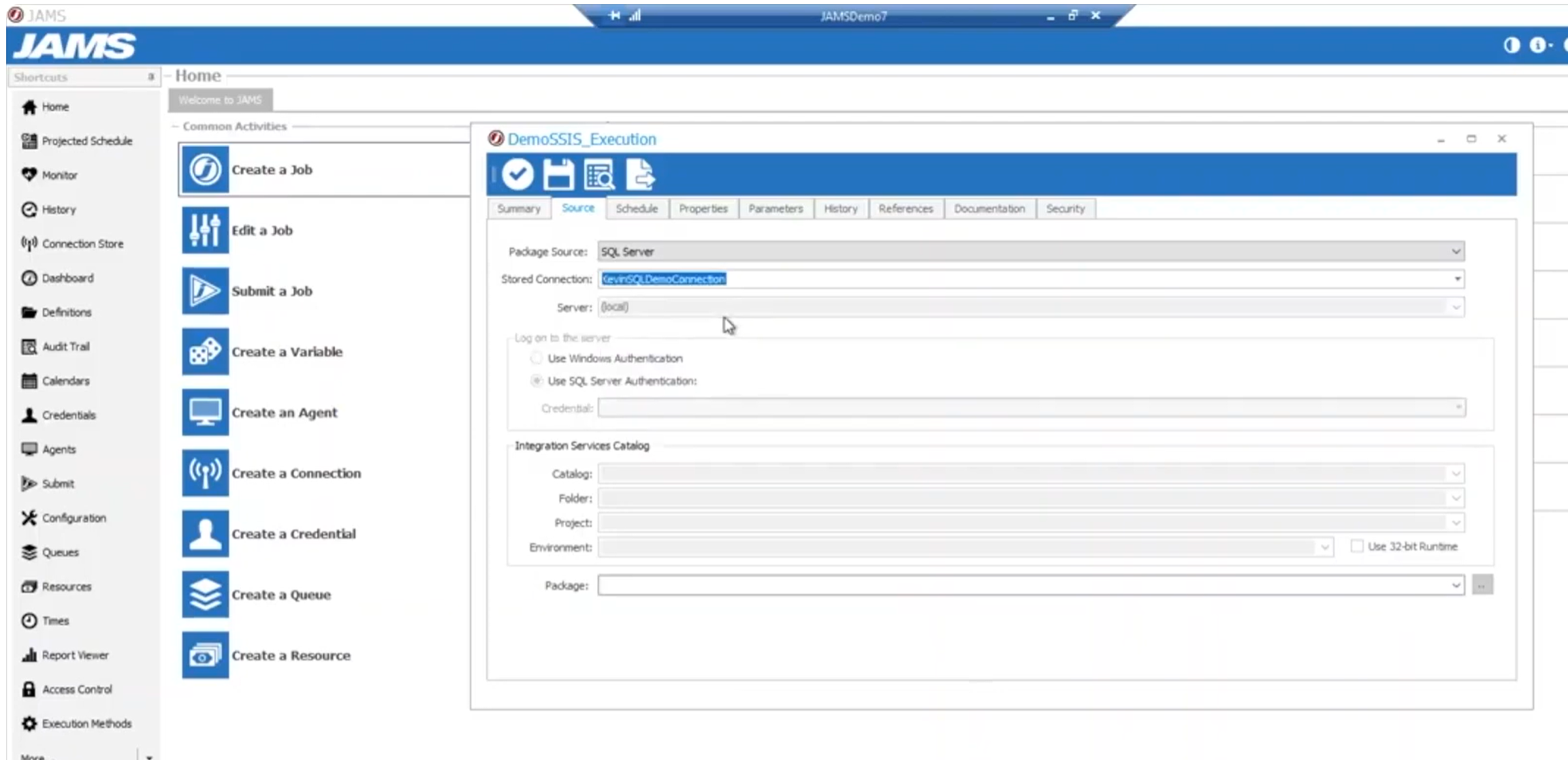Open Dashboard shortcut
The height and width of the screenshot is (760, 1568).
coord(57,278)
